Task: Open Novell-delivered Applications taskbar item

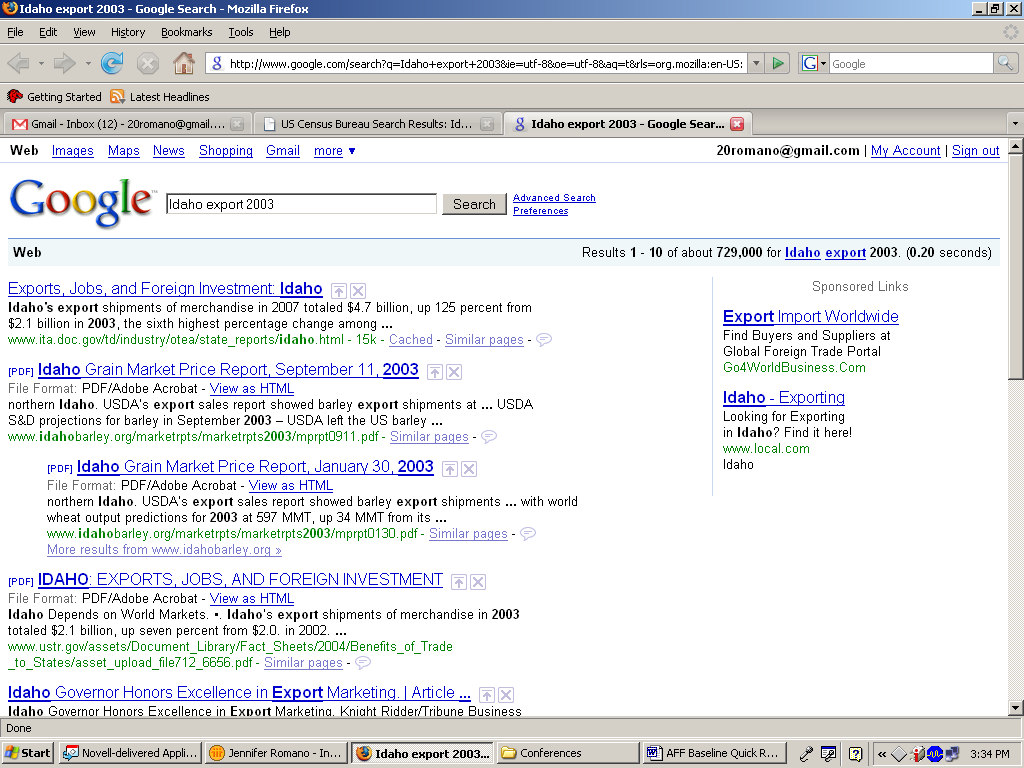Action: 130,753
